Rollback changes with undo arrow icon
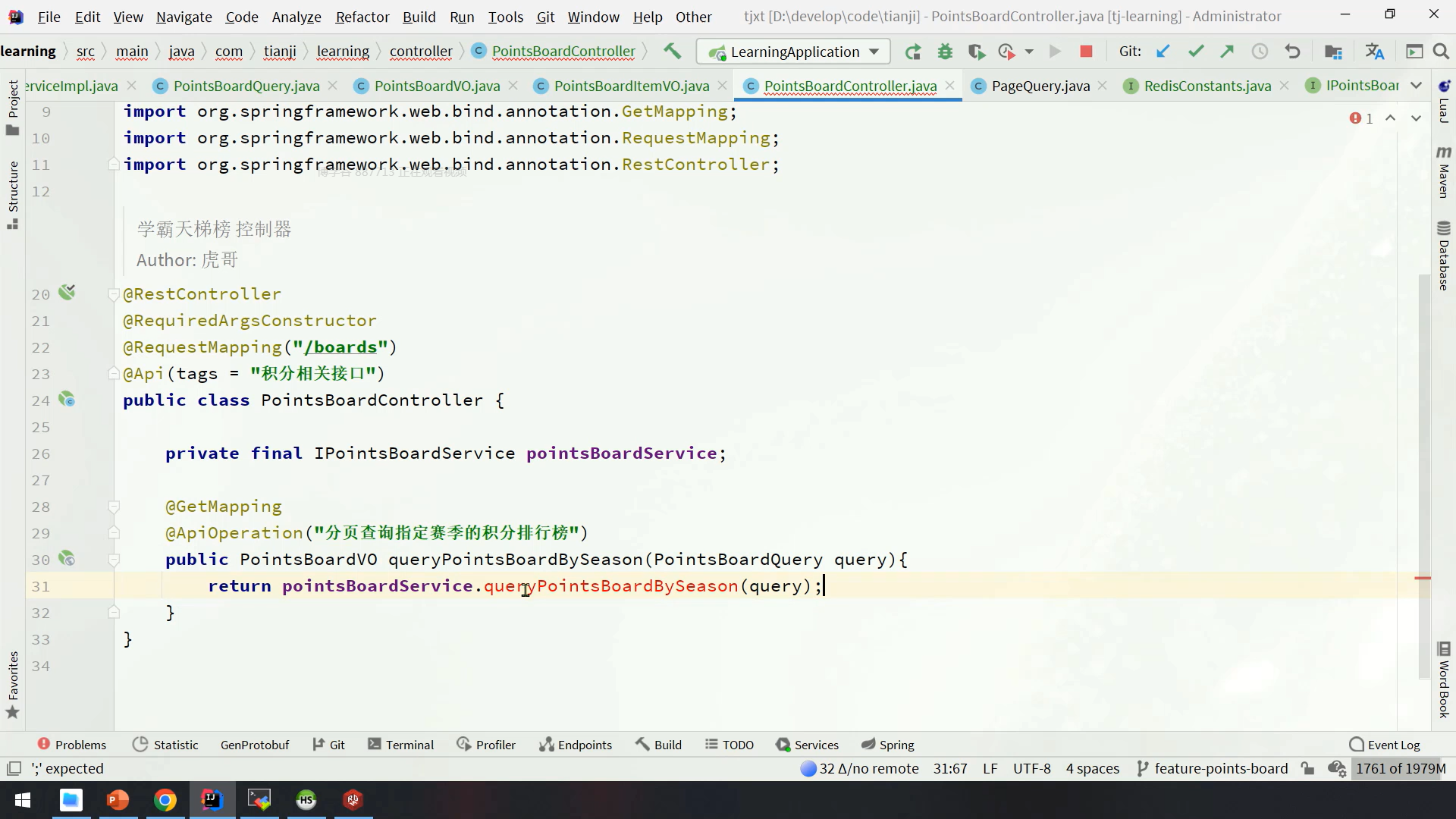1456x819 pixels. coord(1292,52)
